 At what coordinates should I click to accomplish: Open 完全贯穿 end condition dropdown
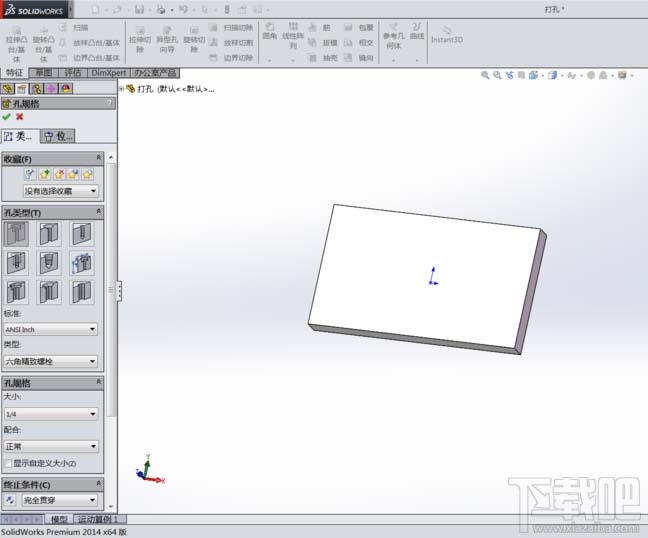click(x=60, y=500)
